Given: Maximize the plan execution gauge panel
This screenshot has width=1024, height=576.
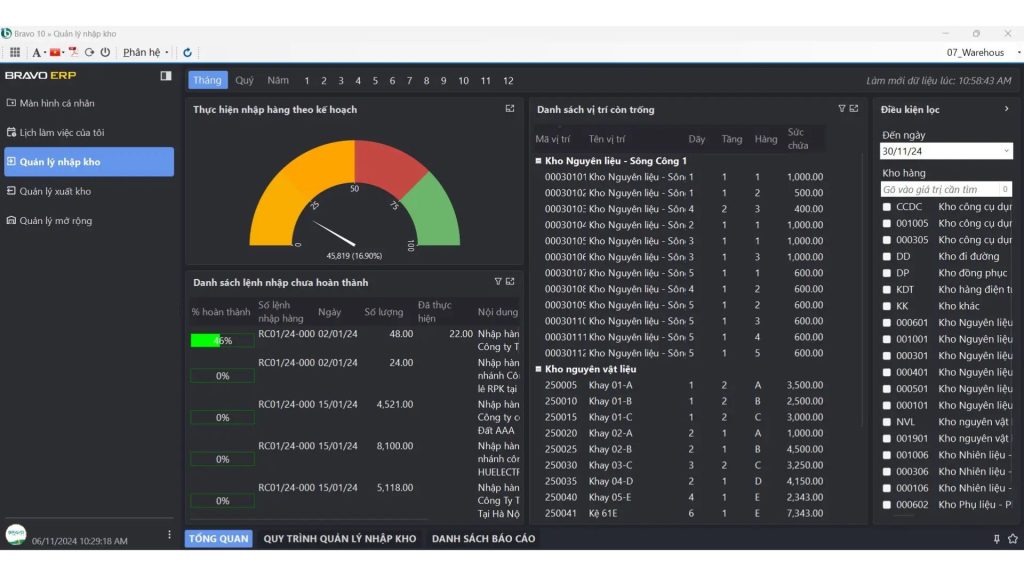Looking at the screenshot, I should 510,108.
